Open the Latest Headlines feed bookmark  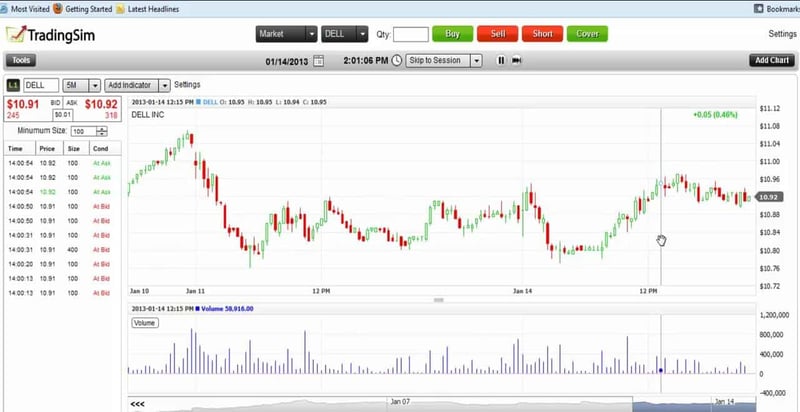coord(147,9)
